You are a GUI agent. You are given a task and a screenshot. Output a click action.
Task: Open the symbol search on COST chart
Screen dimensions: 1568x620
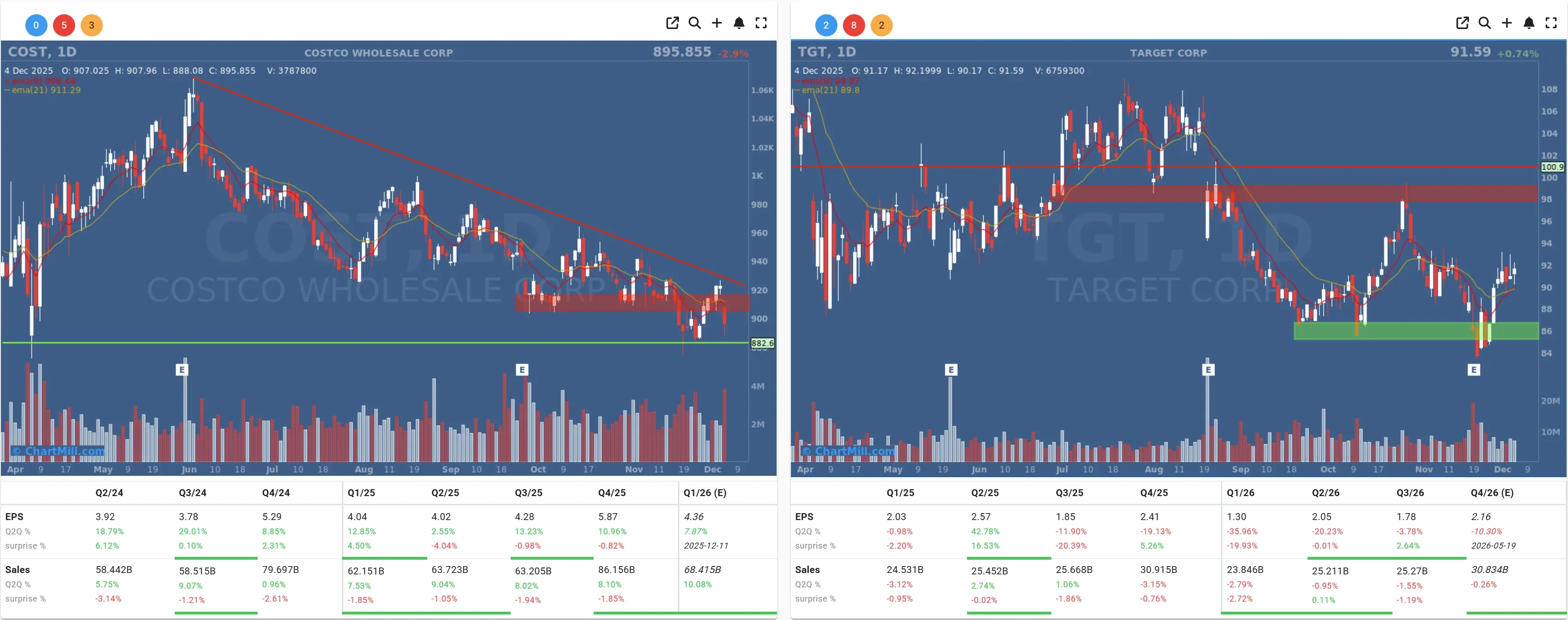point(695,23)
